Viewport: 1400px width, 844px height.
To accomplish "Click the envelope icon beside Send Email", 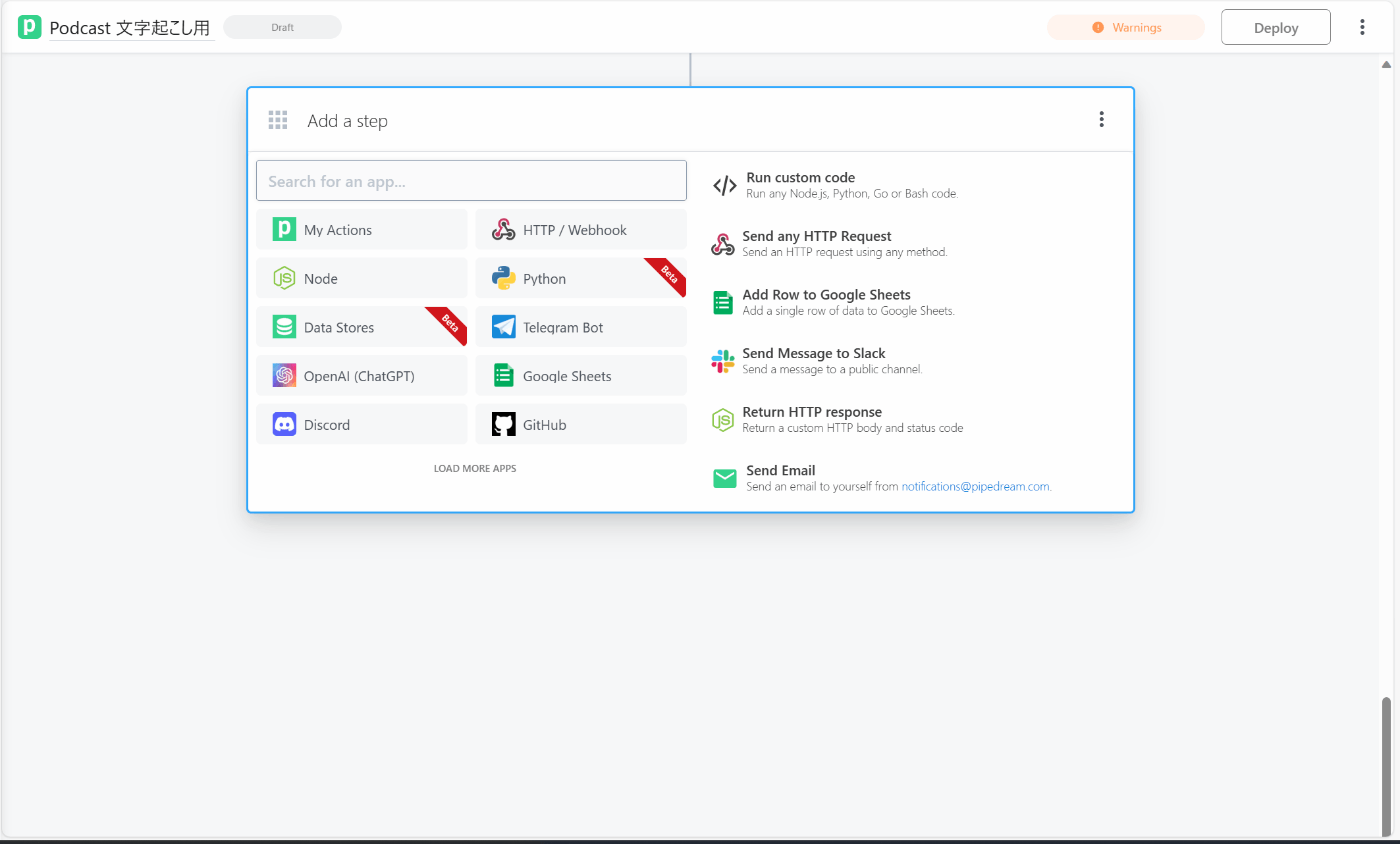I will pos(725,478).
